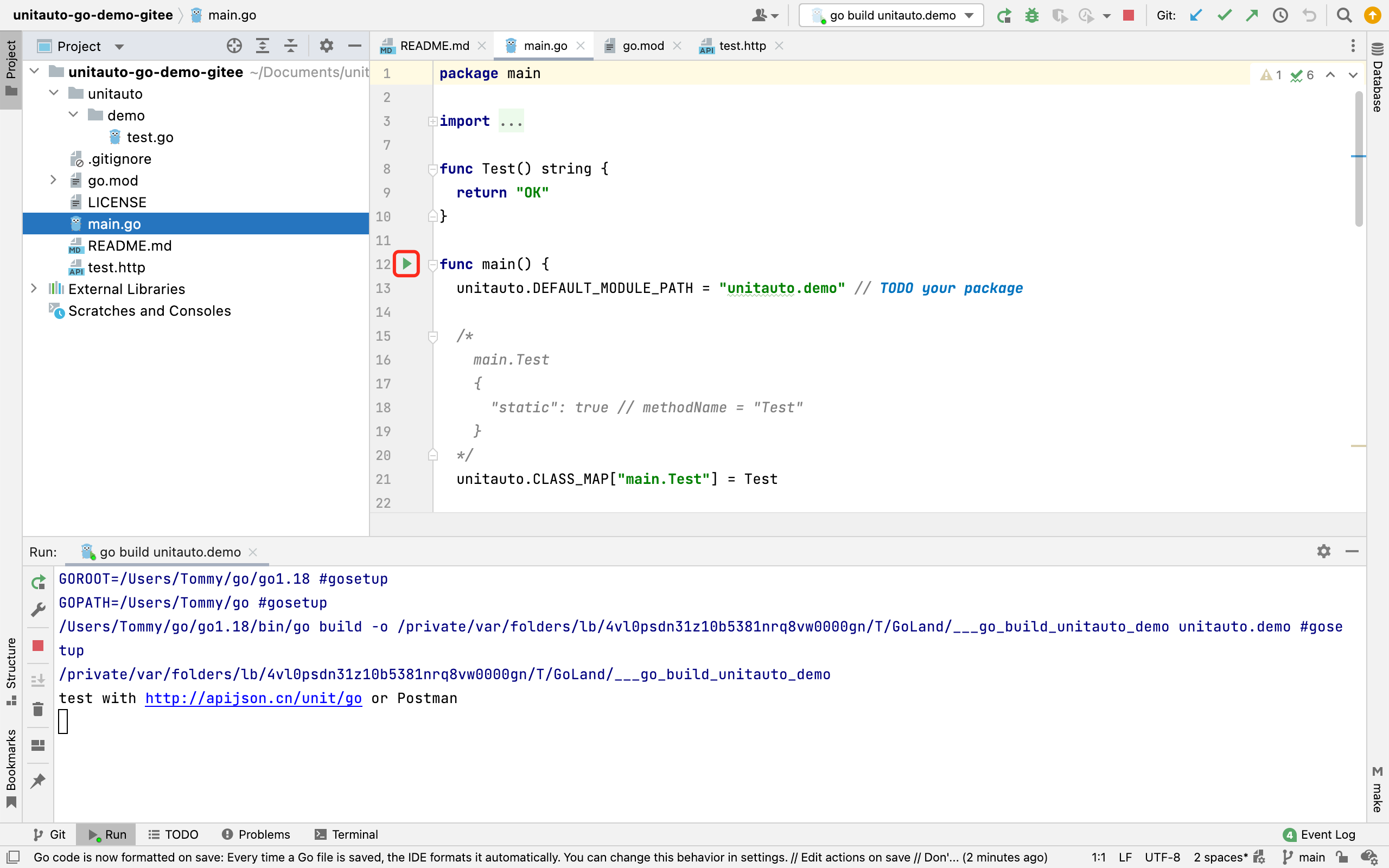The width and height of the screenshot is (1389, 868).
Task: Open run configuration dropdown go build unitauto.demo
Action: pos(891,16)
